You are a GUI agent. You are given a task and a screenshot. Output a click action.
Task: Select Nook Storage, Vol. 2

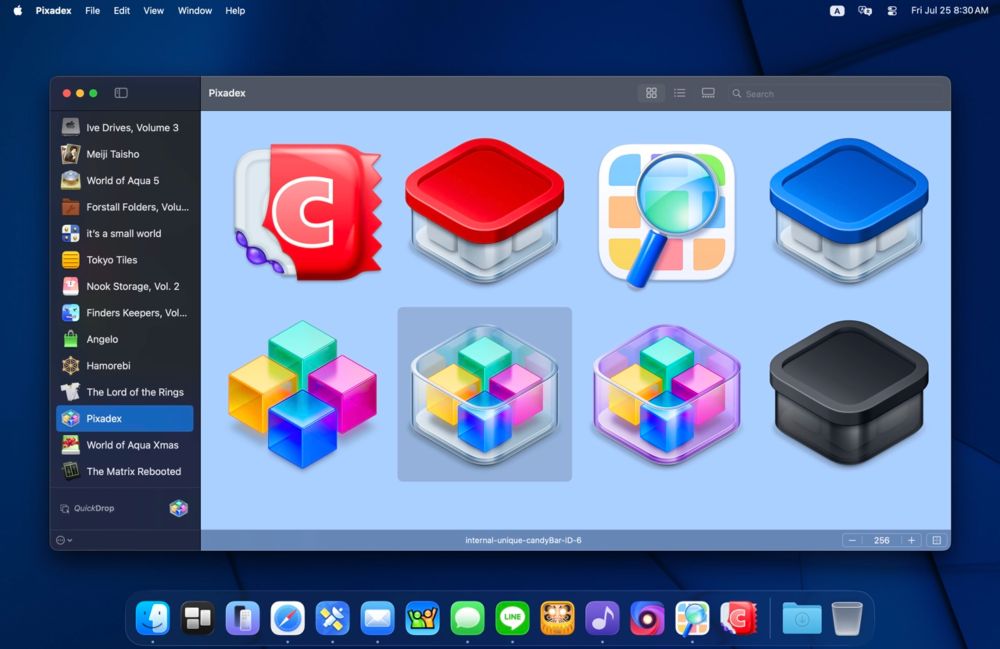tap(125, 286)
